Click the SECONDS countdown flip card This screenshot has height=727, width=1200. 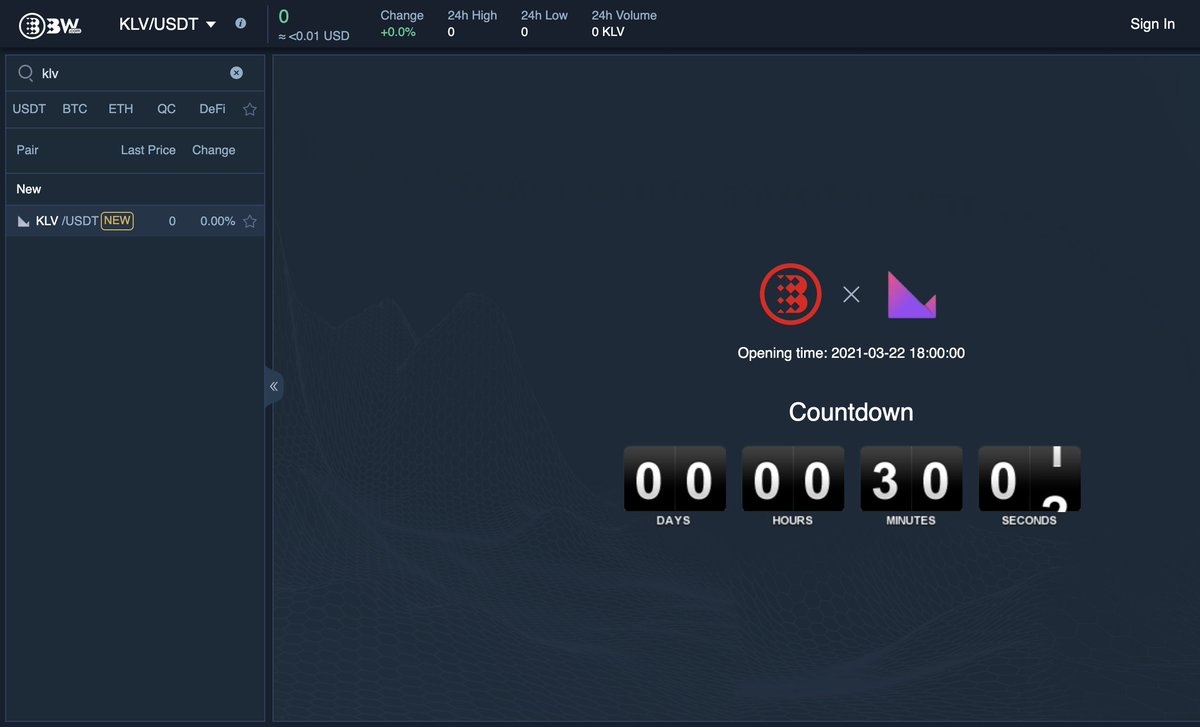click(1029, 479)
